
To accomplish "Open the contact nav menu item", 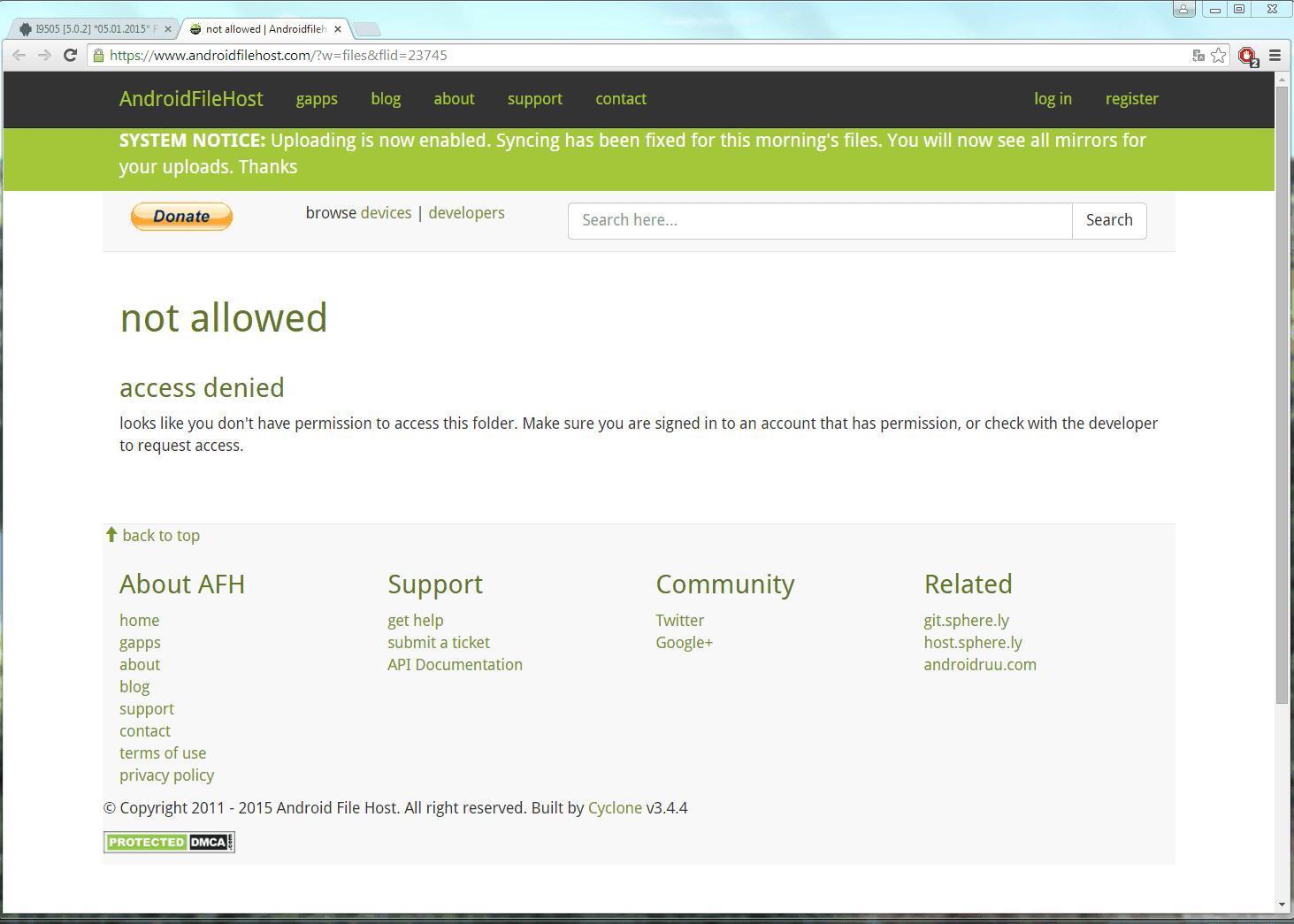I will click(621, 99).
